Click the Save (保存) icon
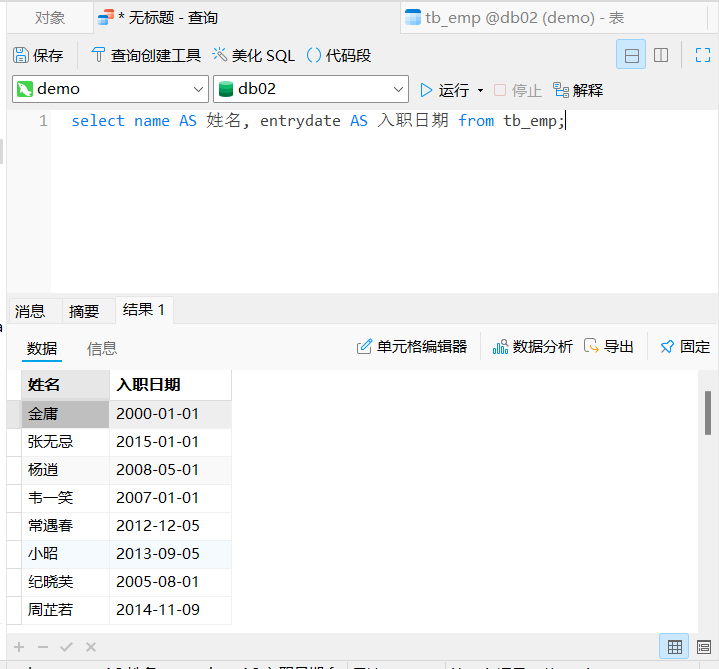Viewport: 719px width, 669px height. point(22,56)
